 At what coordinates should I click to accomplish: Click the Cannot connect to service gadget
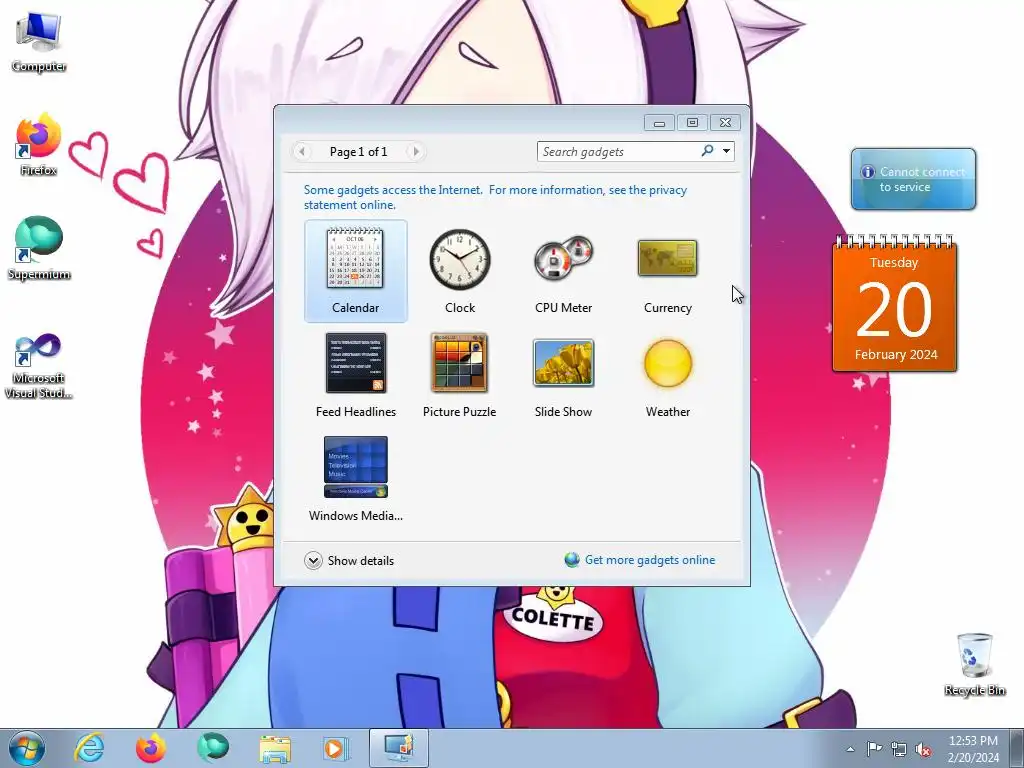pyautogui.click(x=913, y=179)
